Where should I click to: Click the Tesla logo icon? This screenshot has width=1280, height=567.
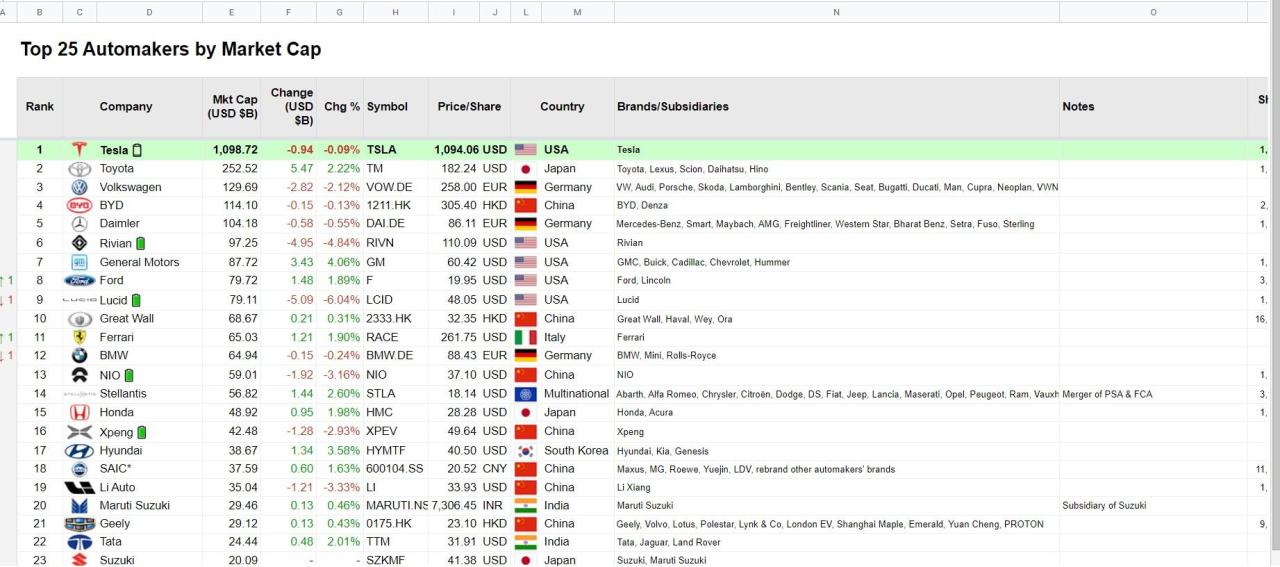point(80,150)
